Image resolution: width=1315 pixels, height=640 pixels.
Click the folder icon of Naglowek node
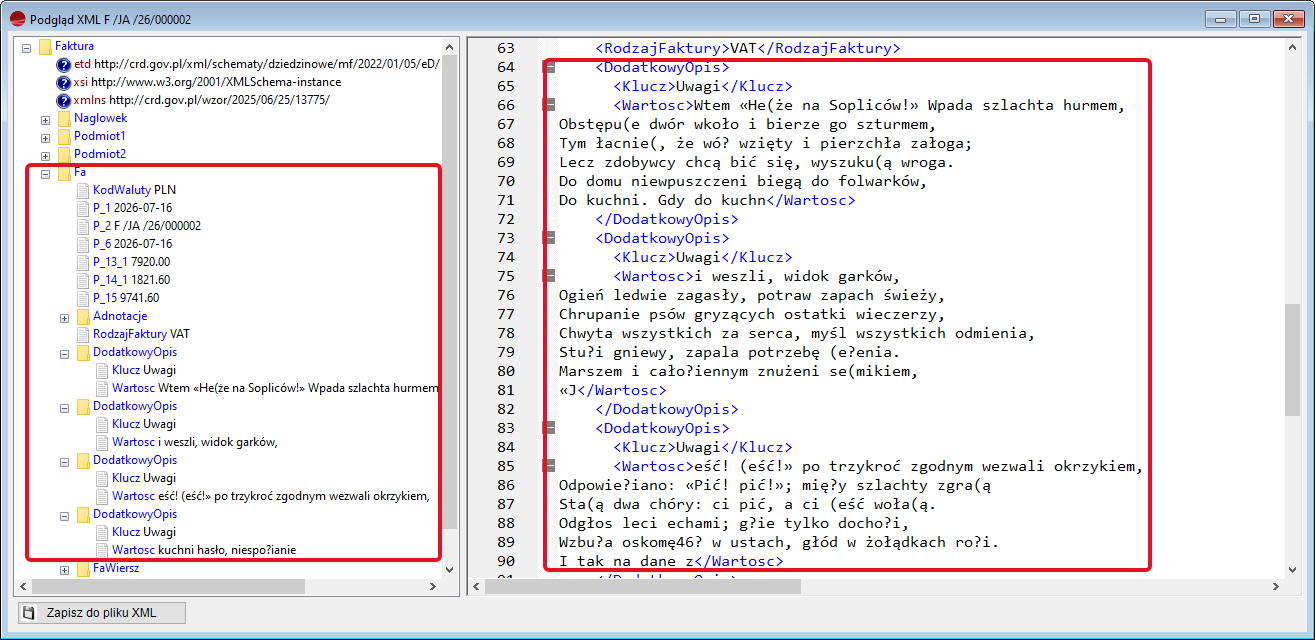coord(64,118)
